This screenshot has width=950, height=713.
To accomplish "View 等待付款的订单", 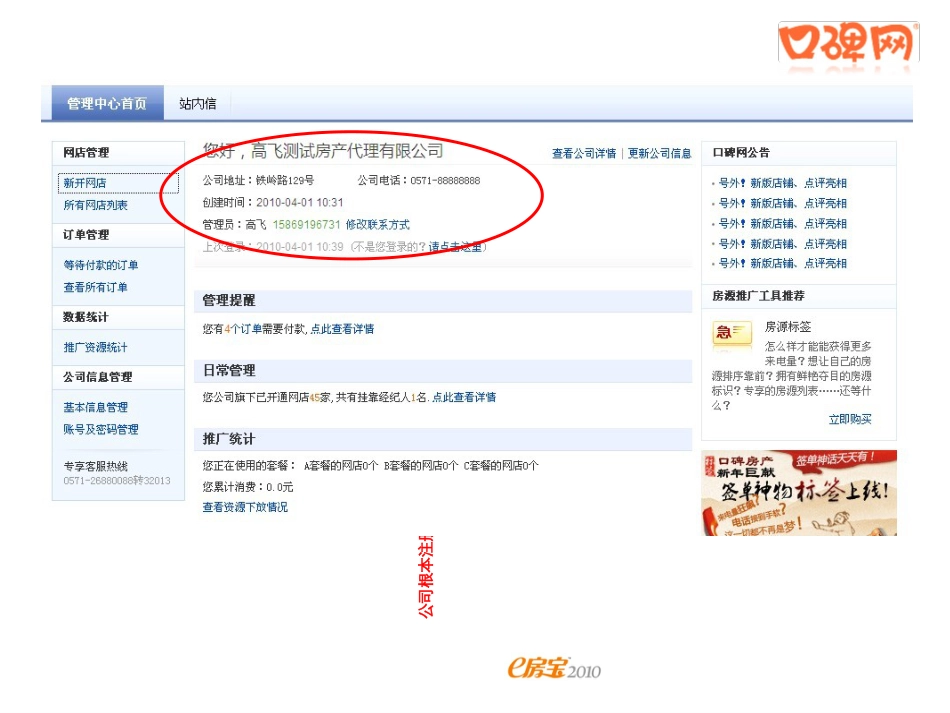I will coord(101,265).
